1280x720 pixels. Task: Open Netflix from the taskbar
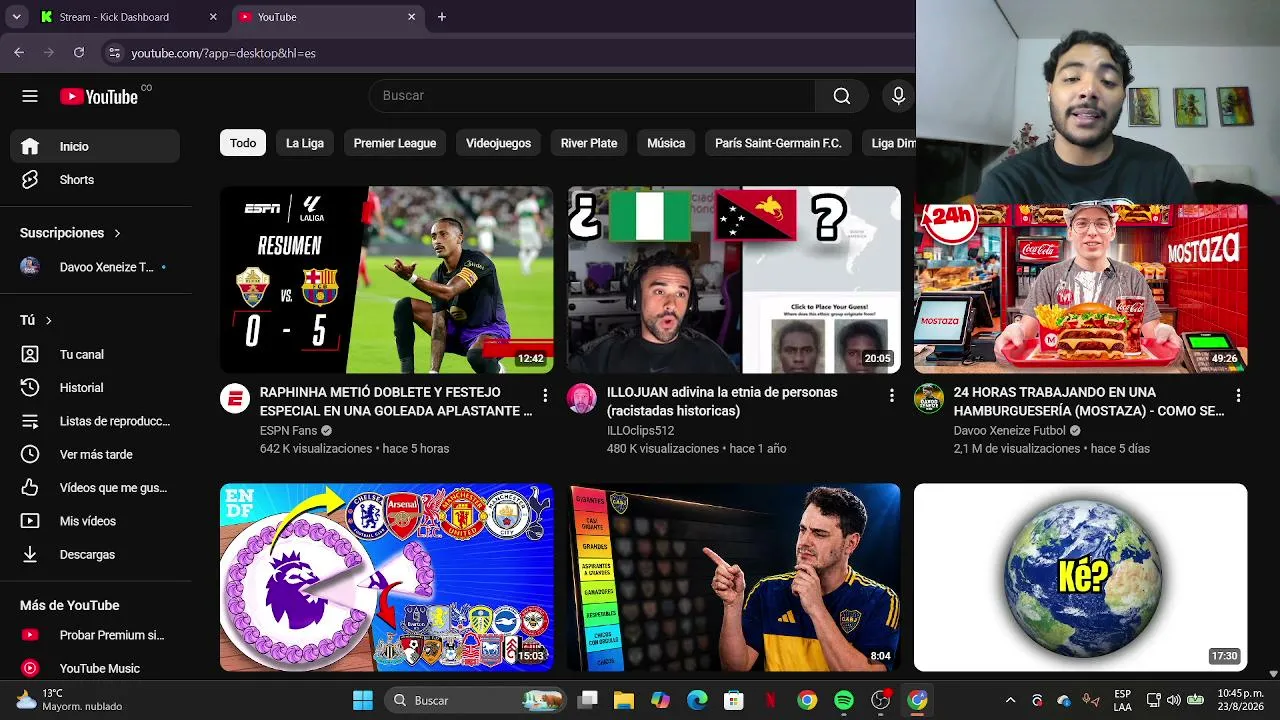(x=770, y=700)
